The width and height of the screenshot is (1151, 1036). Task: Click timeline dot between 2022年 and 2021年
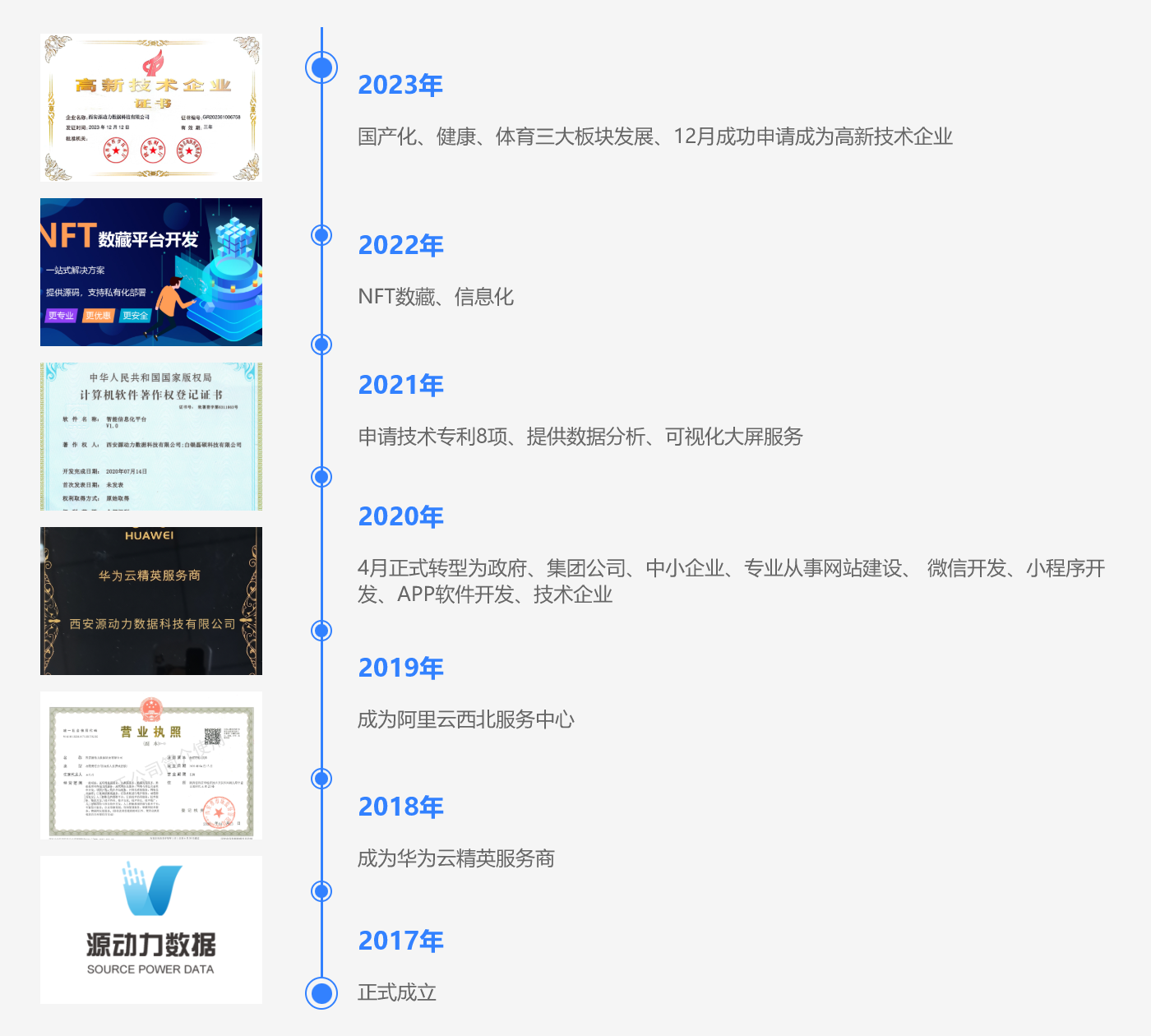pos(321,345)
